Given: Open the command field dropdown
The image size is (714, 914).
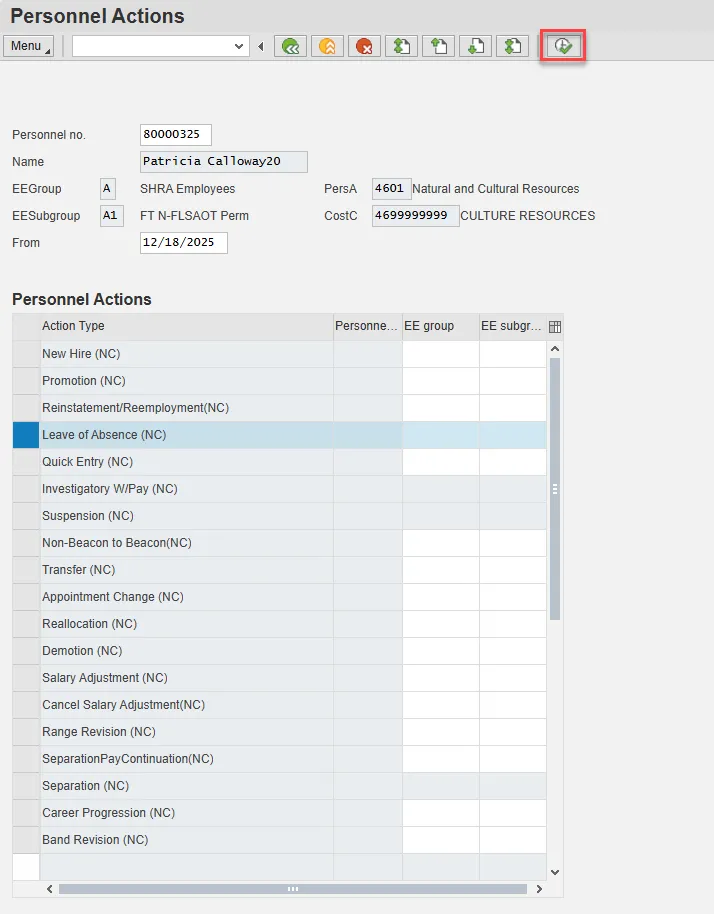Looking at the screenshot, I should tap(238, 46).
